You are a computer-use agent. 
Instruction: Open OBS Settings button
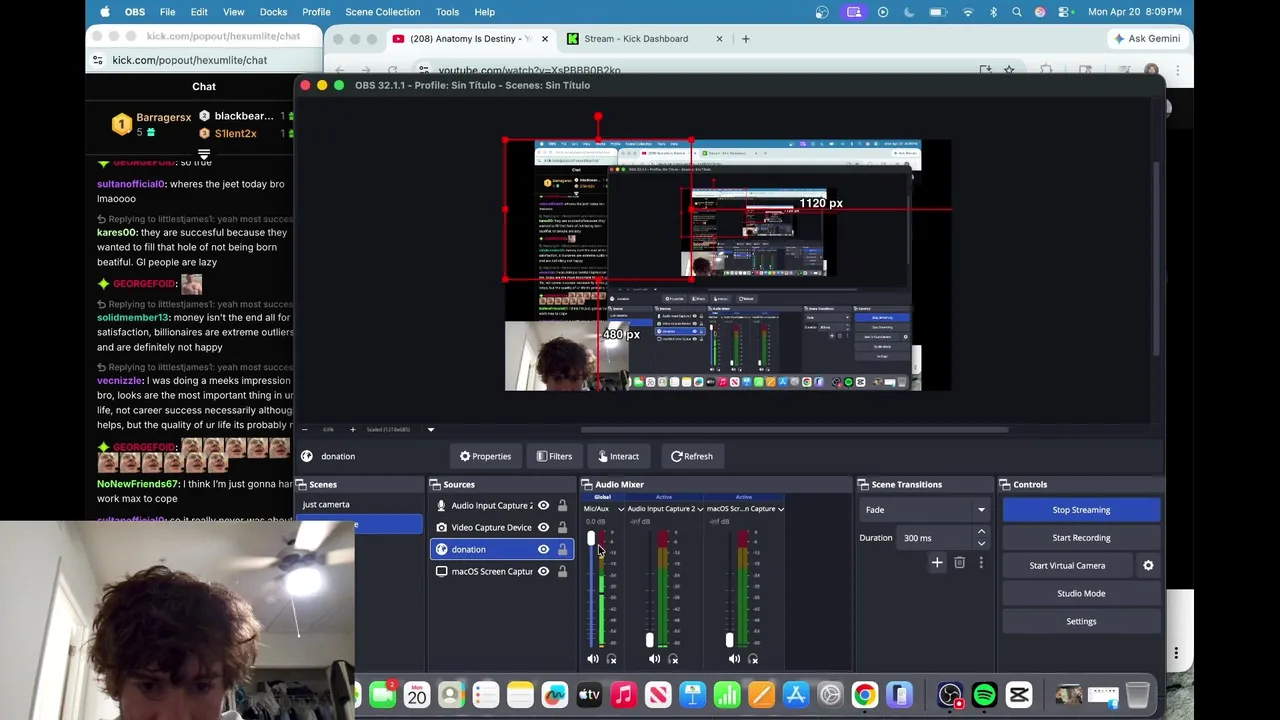pyautogui.click(x=1081, y=622)
